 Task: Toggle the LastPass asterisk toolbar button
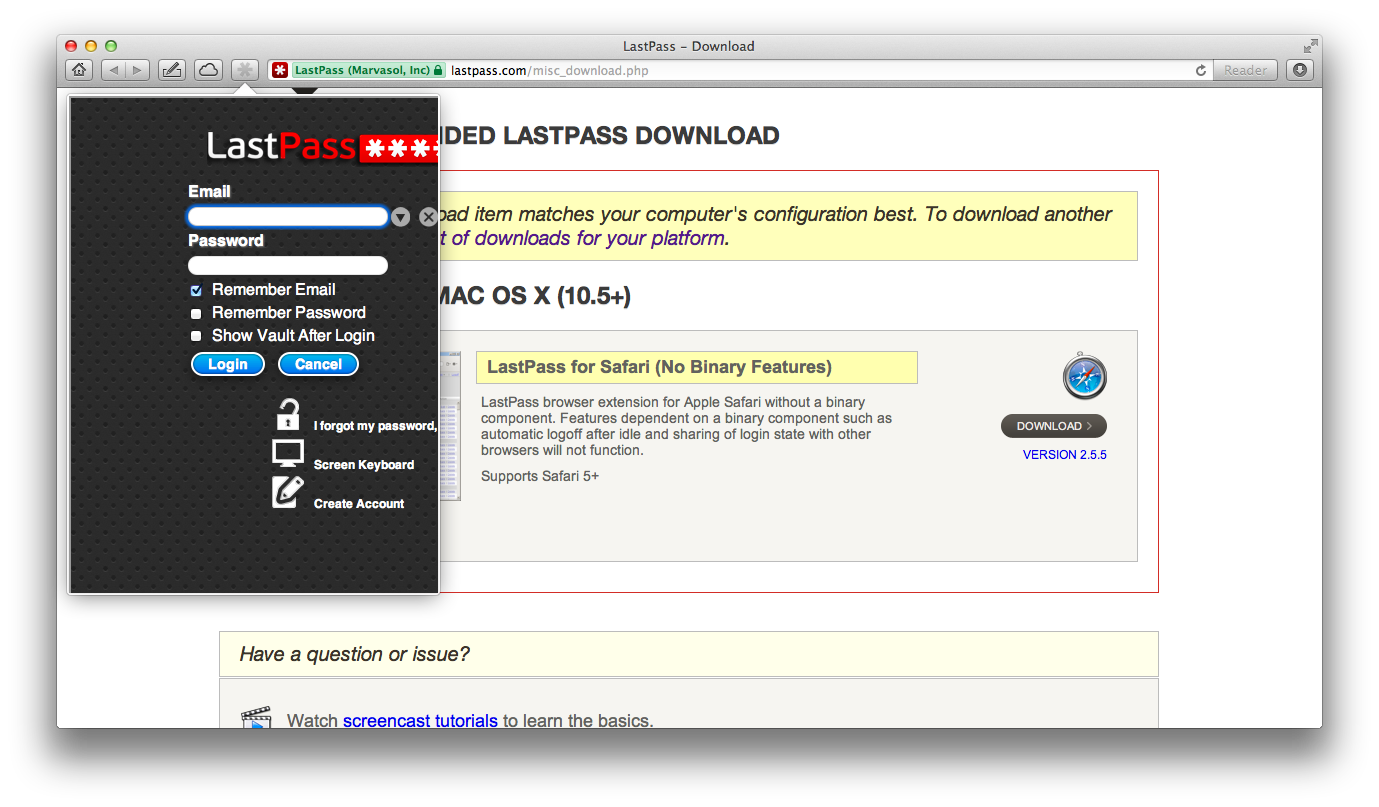[245, 70]
